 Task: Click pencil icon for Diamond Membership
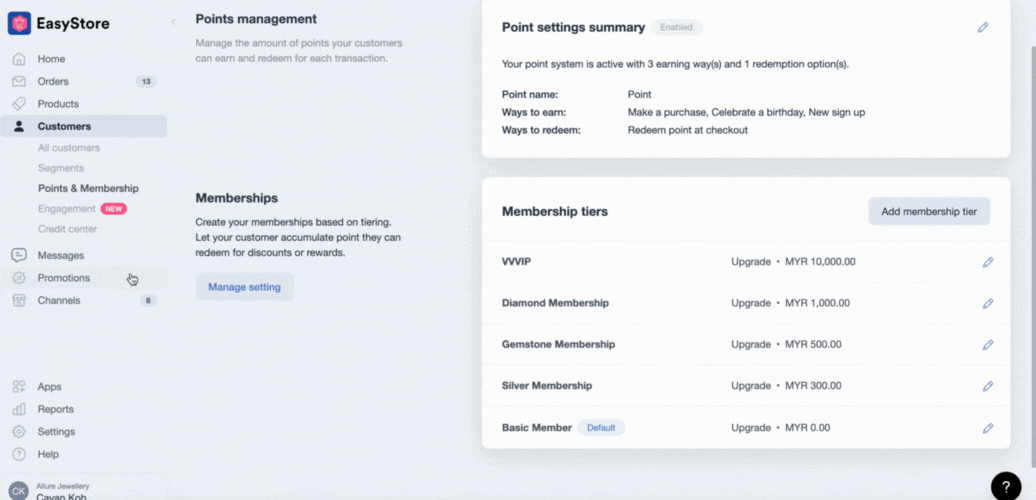pyautogui.click(x=988, y=303)
